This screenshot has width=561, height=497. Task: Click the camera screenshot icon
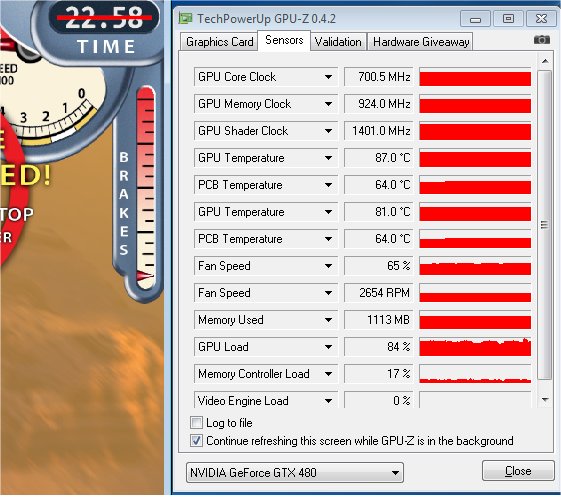pos(542,40)
